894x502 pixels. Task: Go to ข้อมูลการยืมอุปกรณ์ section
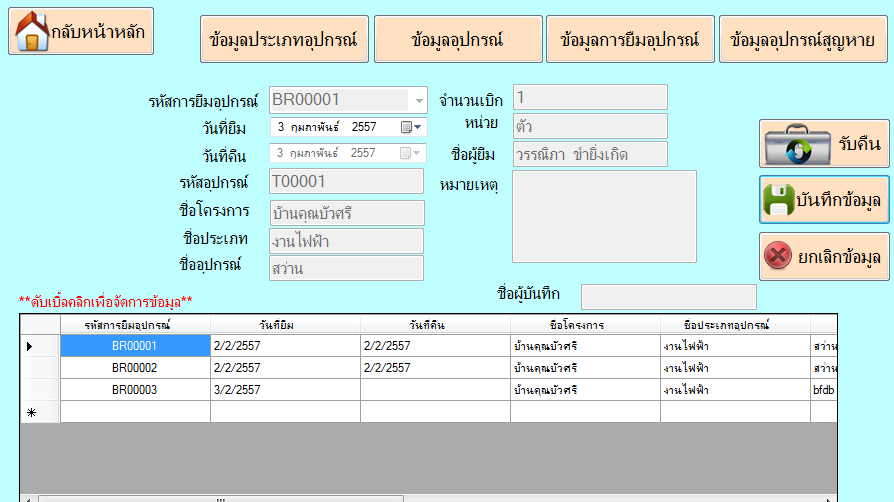click(x=630, y=40)
